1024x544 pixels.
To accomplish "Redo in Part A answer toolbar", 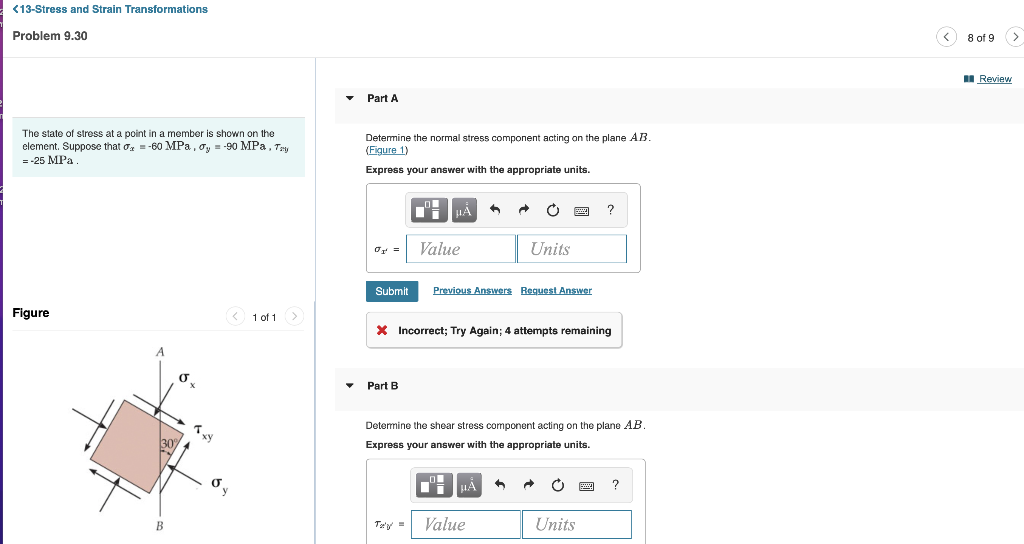I will coord(524,210).
